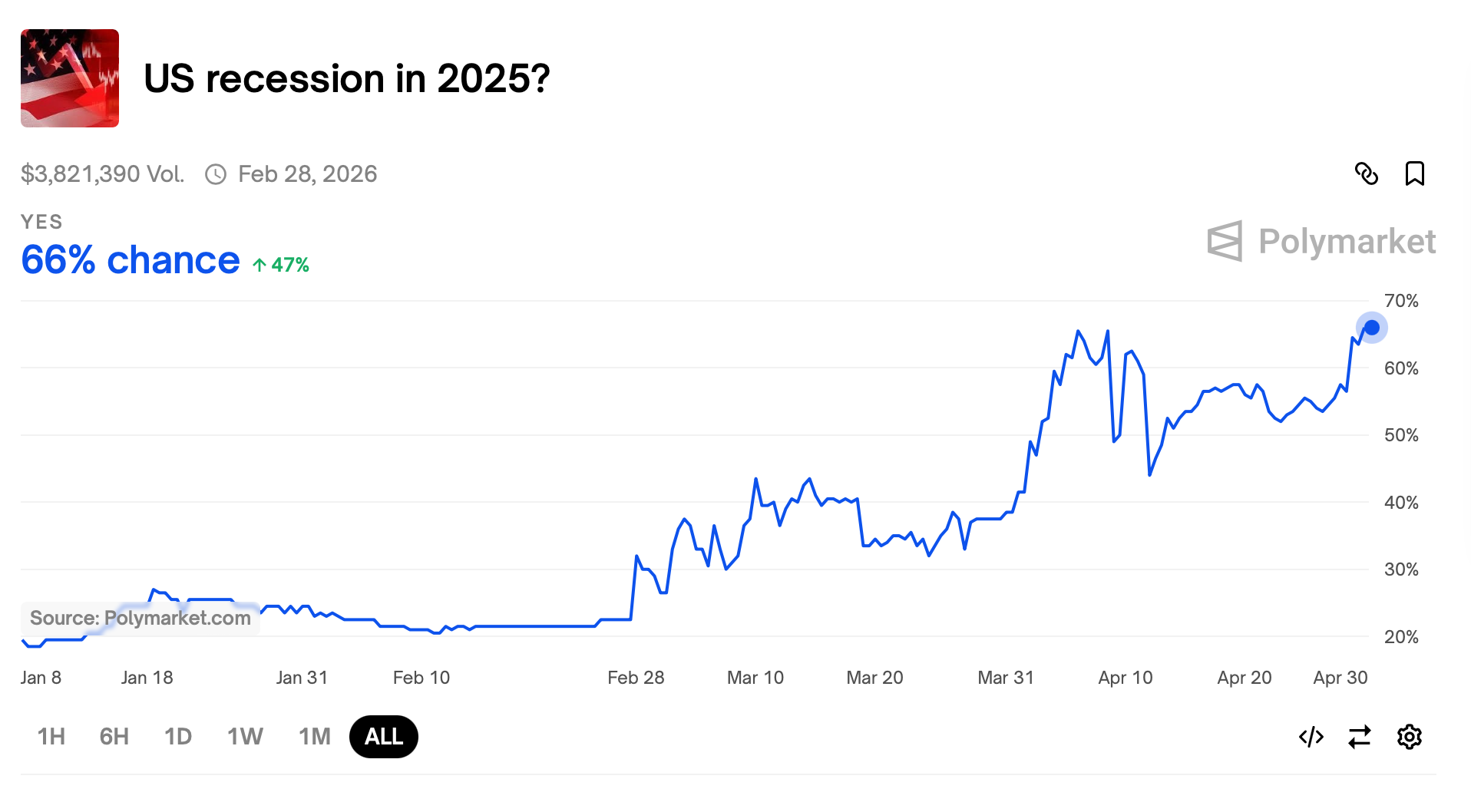Click the "US recession in 2025?" title
The height and width of the screenshot is (812, 1471).
point(347,78)
